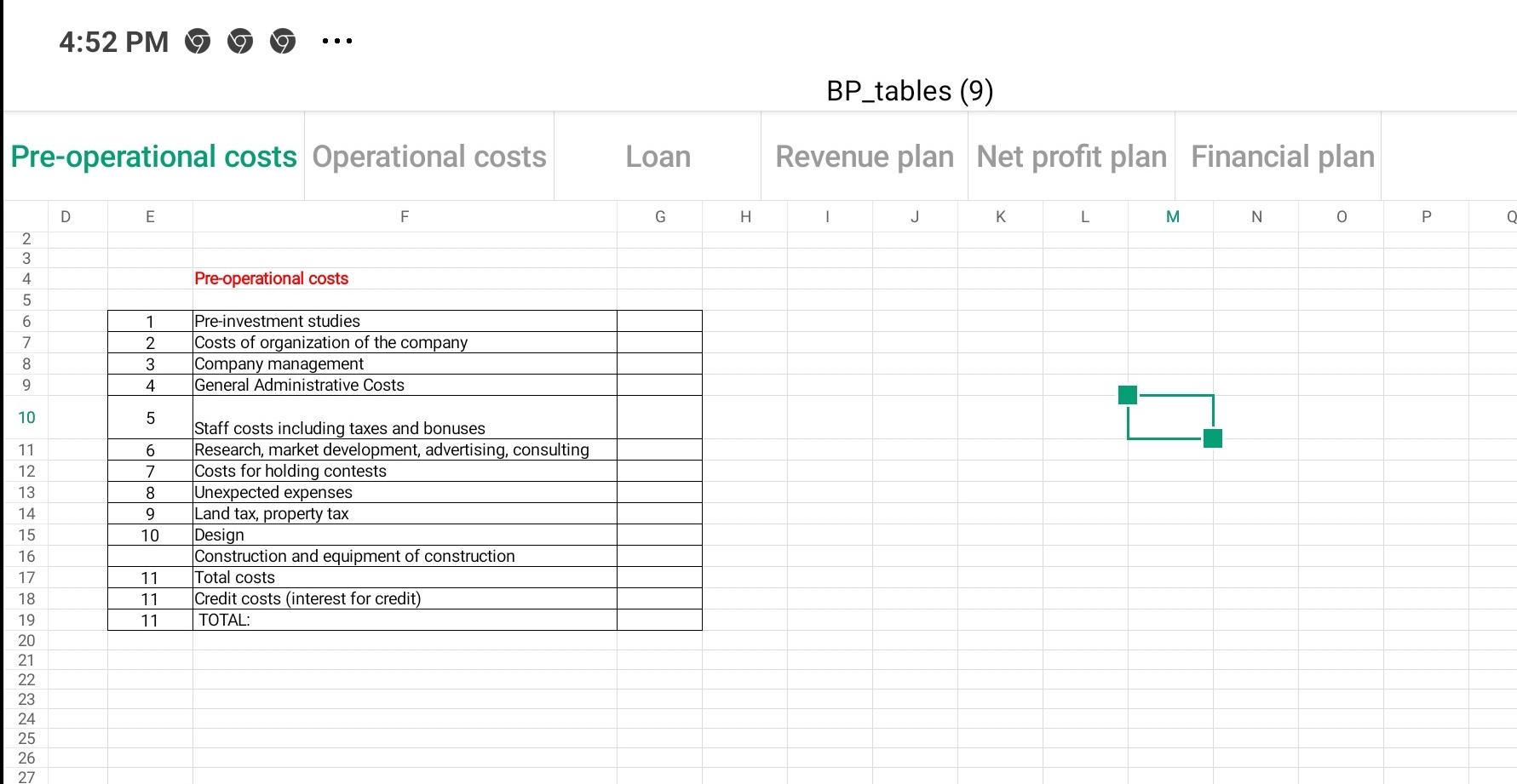Screen dimensions: 1517x784
Task: Switch to the Operational costs tab
Action: coord(428,157)
